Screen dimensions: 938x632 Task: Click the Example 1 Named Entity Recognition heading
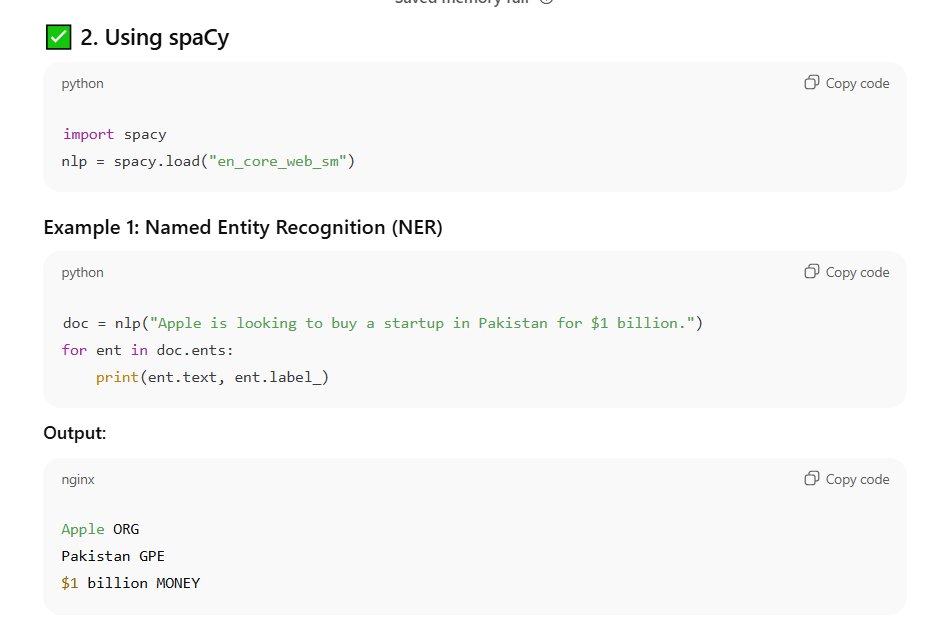(x=243, y=228)
